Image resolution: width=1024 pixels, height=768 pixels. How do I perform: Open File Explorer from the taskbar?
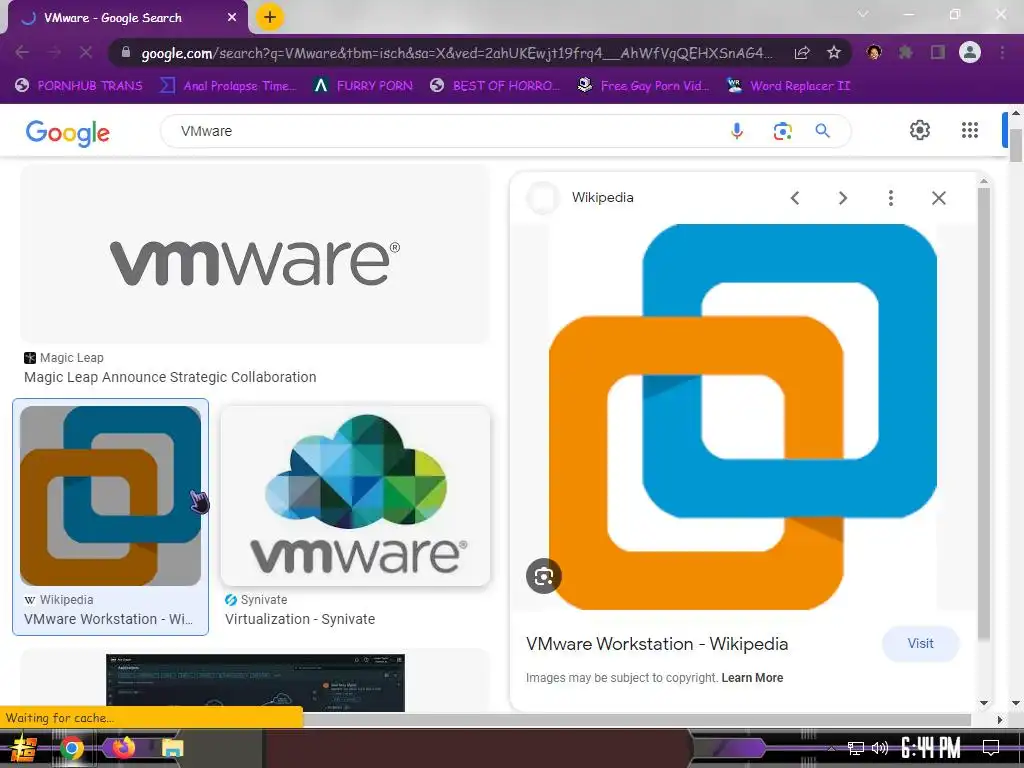coord(172,748)
